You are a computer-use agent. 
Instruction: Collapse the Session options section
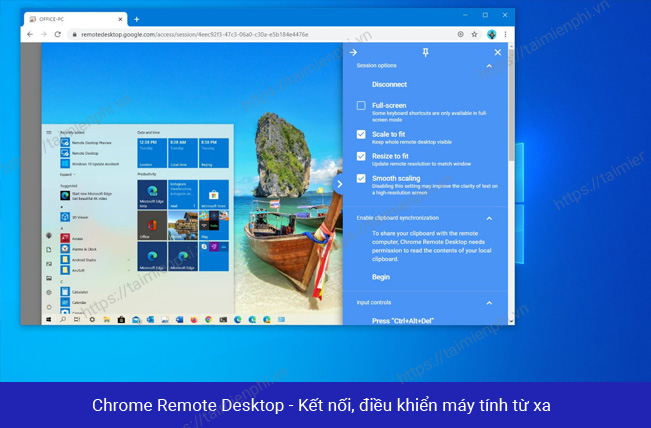tap(489, 66)
